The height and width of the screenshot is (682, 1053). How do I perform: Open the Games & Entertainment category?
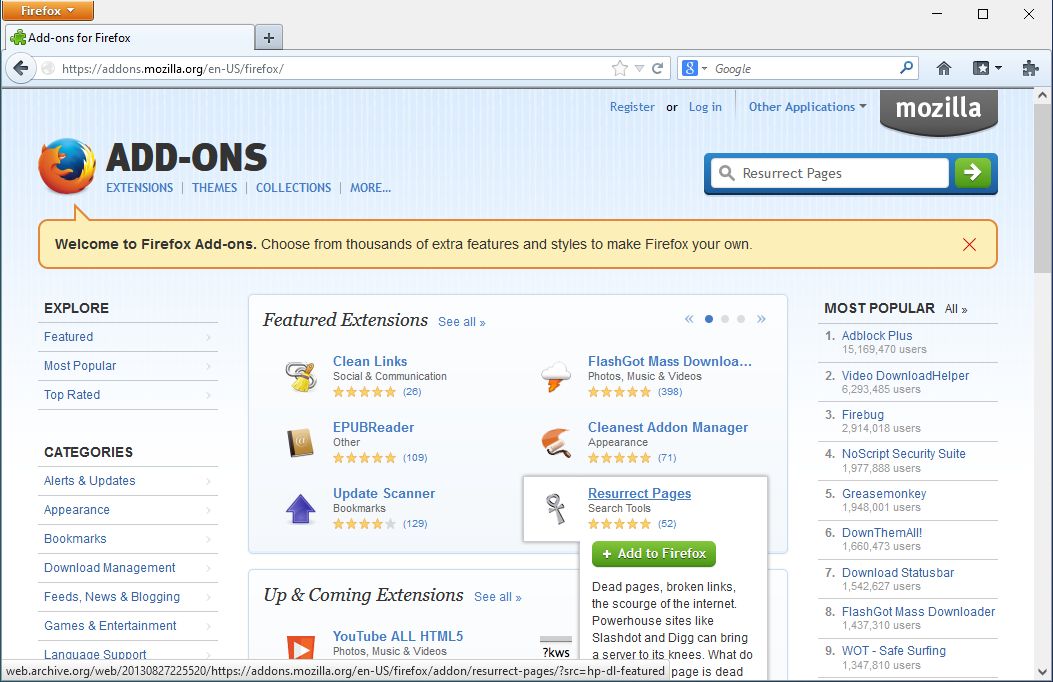click(128, 626)
